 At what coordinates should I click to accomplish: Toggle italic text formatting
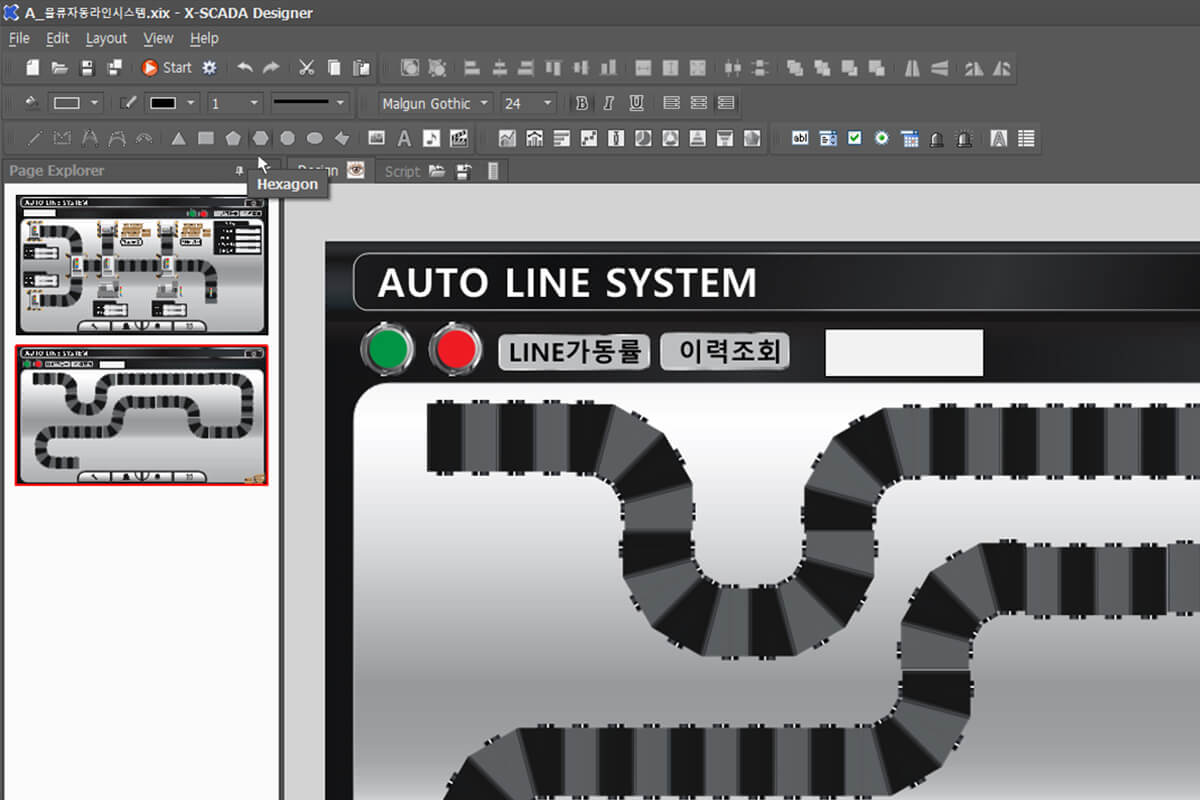click(x=608, y=103)
